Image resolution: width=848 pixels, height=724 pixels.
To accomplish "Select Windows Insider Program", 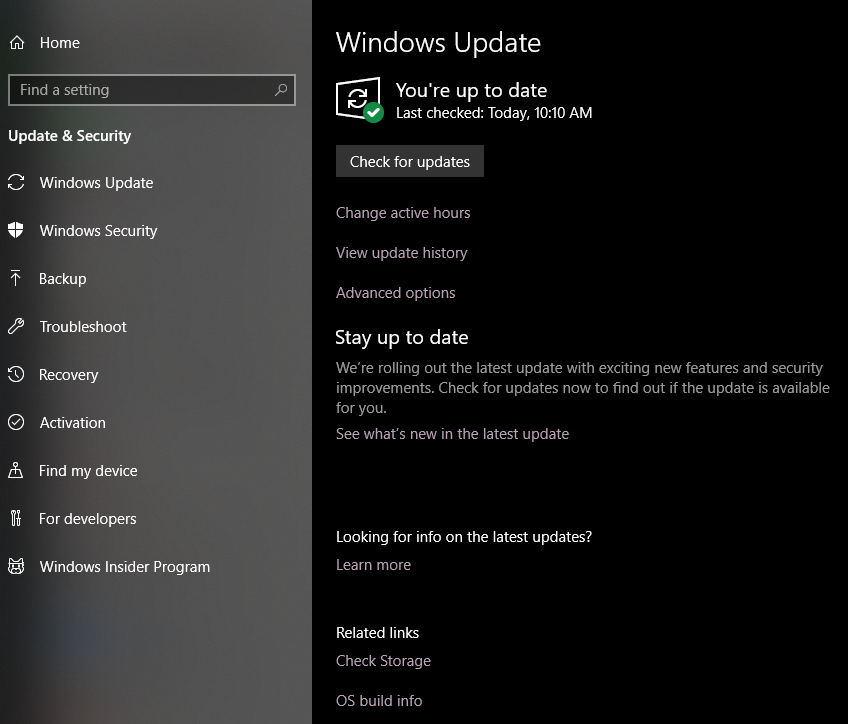I will click(125, 567).
